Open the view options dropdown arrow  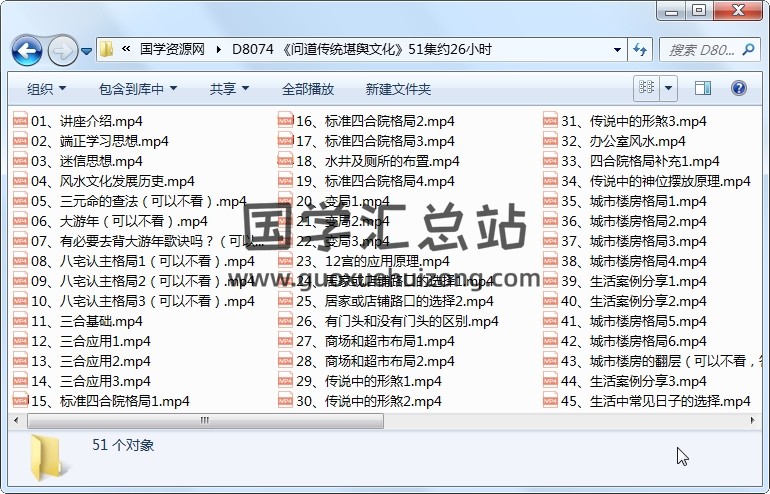(668, 88)
